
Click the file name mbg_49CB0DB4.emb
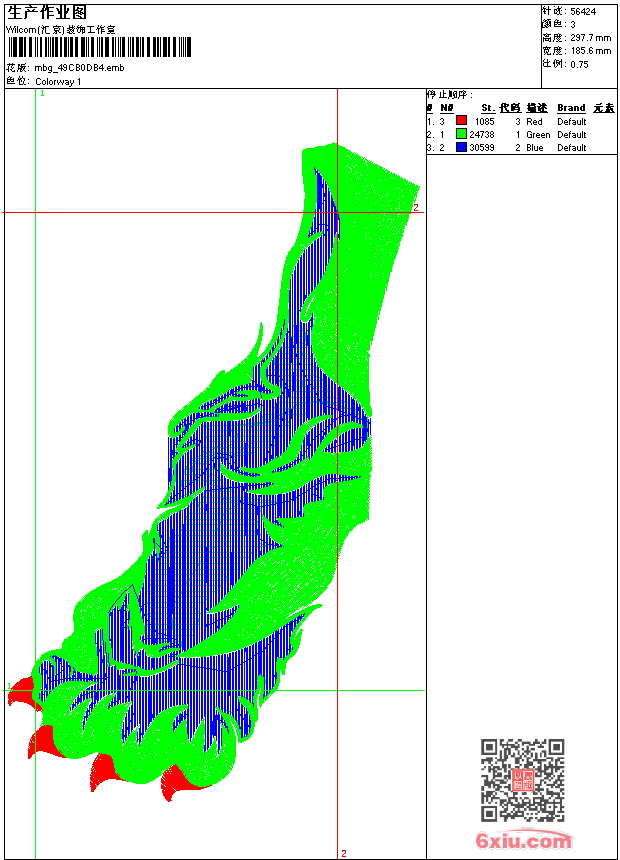(x=80, y=68)
